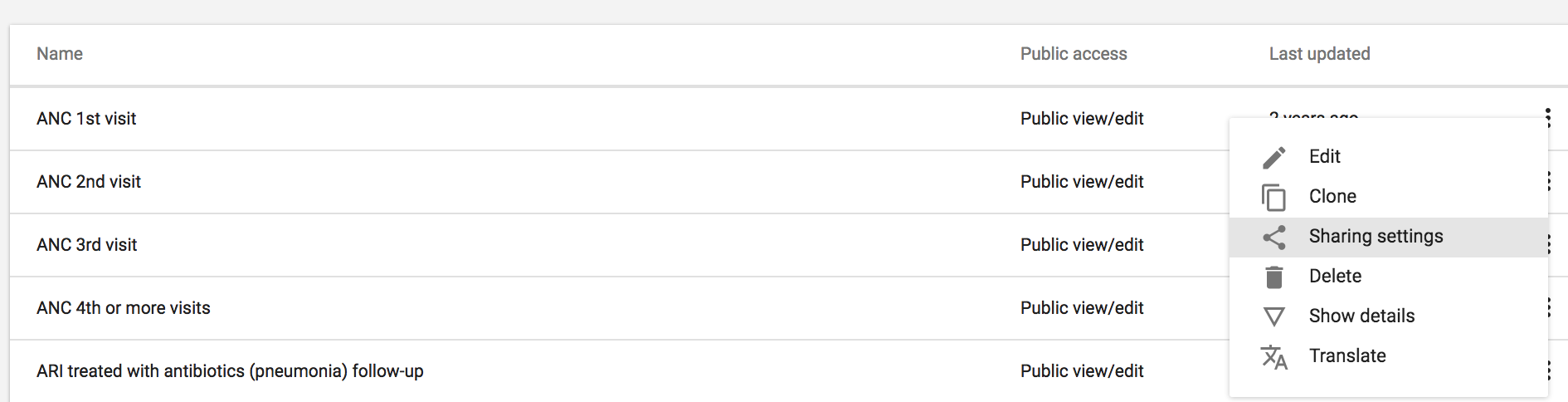The height and width of the screenshot is (402, 1568).
Task: Click the Public access column header
Action: [1074, 54]
